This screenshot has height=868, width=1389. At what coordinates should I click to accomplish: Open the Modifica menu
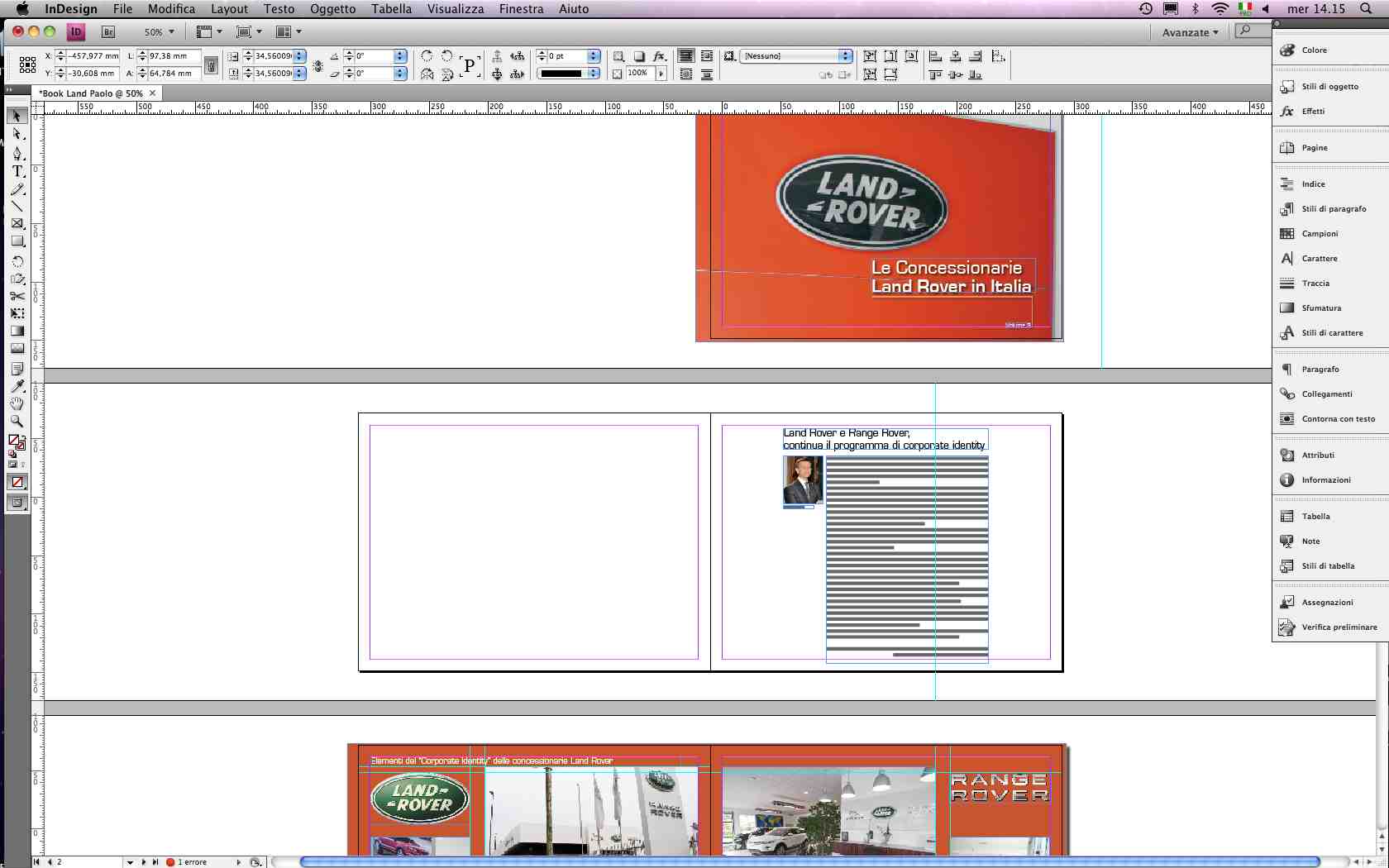171,9
